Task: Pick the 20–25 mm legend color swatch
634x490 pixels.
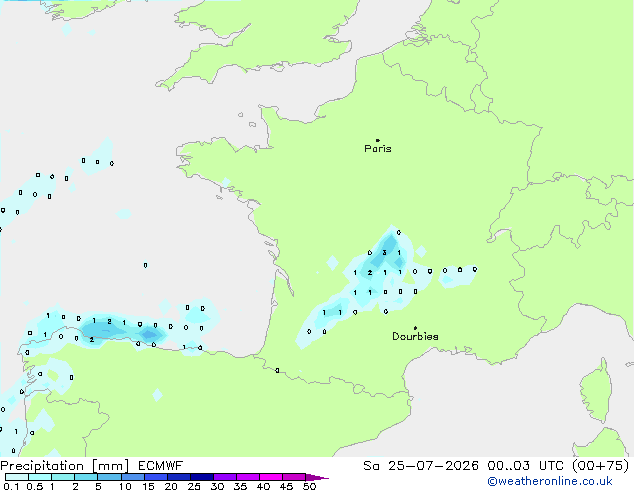Action: coord(178,477)
